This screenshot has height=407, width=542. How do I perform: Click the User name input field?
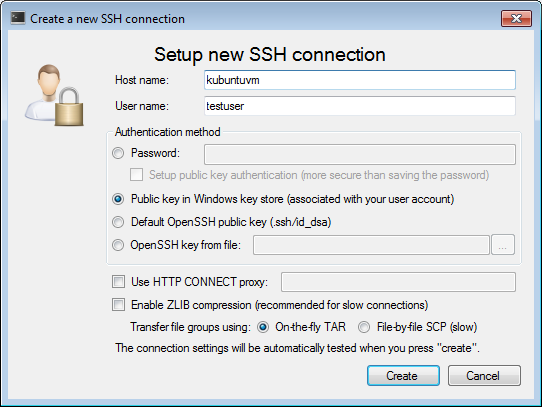tap(360, 106)
